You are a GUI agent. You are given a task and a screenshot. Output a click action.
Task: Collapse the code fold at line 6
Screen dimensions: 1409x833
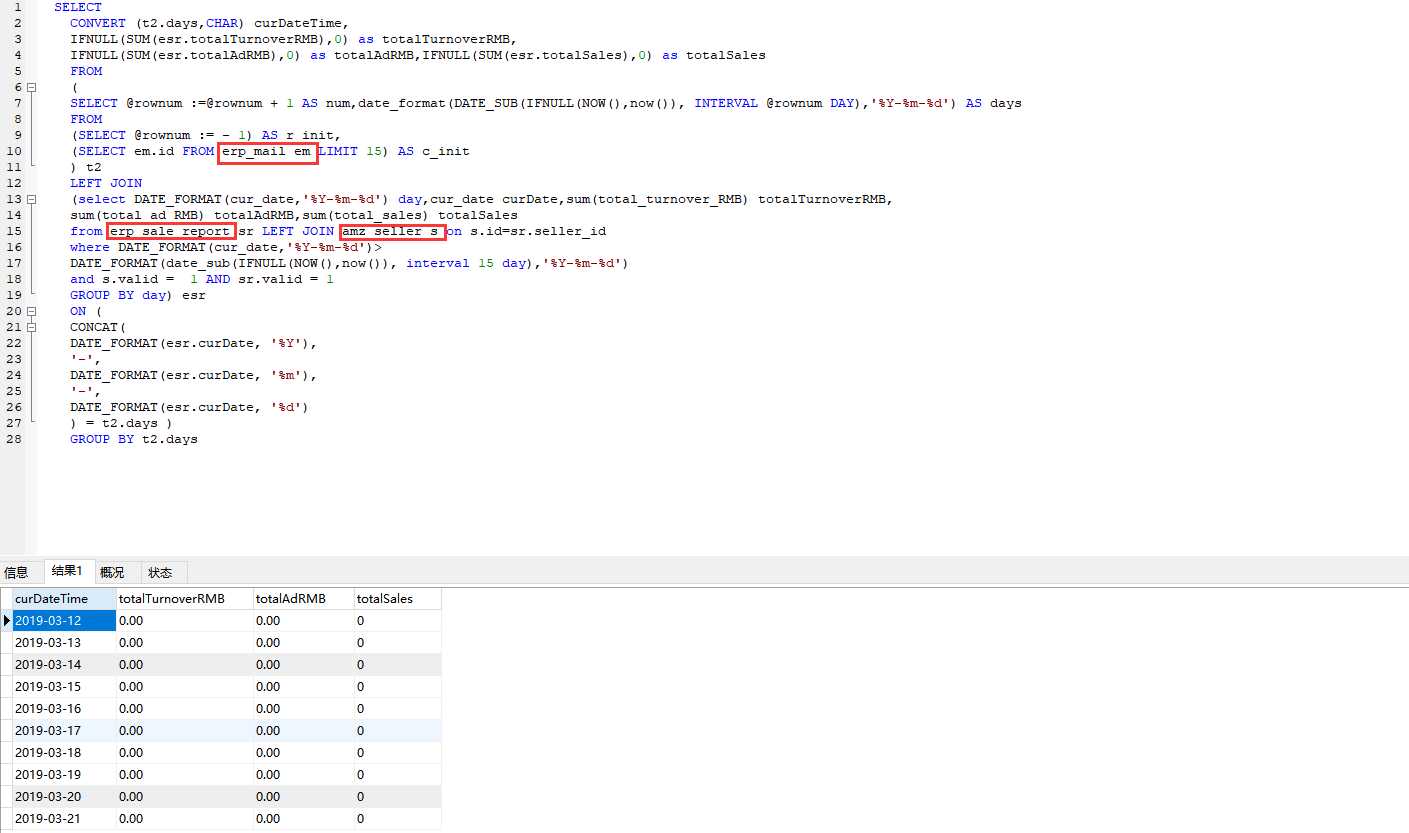pyautogui.click(x=32, y=87)
